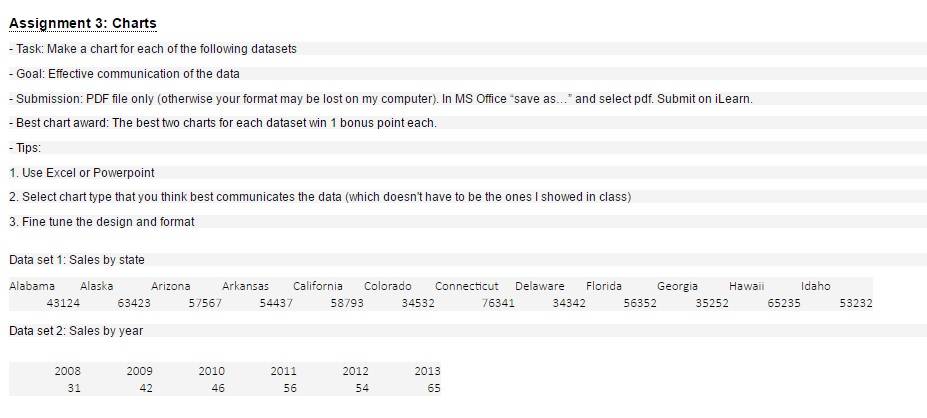927x418 pixels.
Task: Click the Data set 2: Sales by year label
Action: (76, 331)
